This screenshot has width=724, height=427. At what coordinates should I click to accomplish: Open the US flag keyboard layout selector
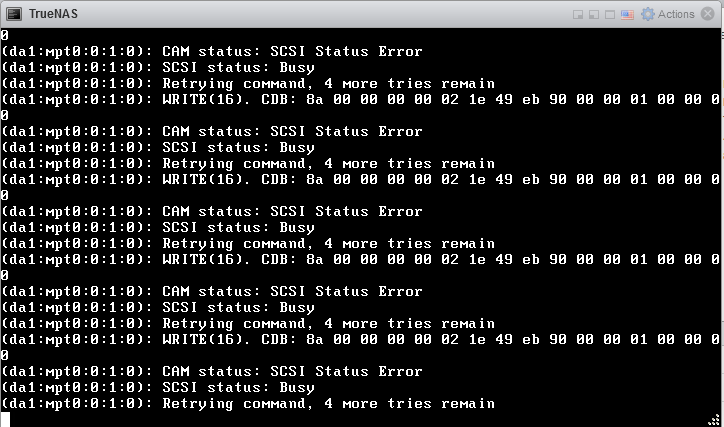coord(627,15)
